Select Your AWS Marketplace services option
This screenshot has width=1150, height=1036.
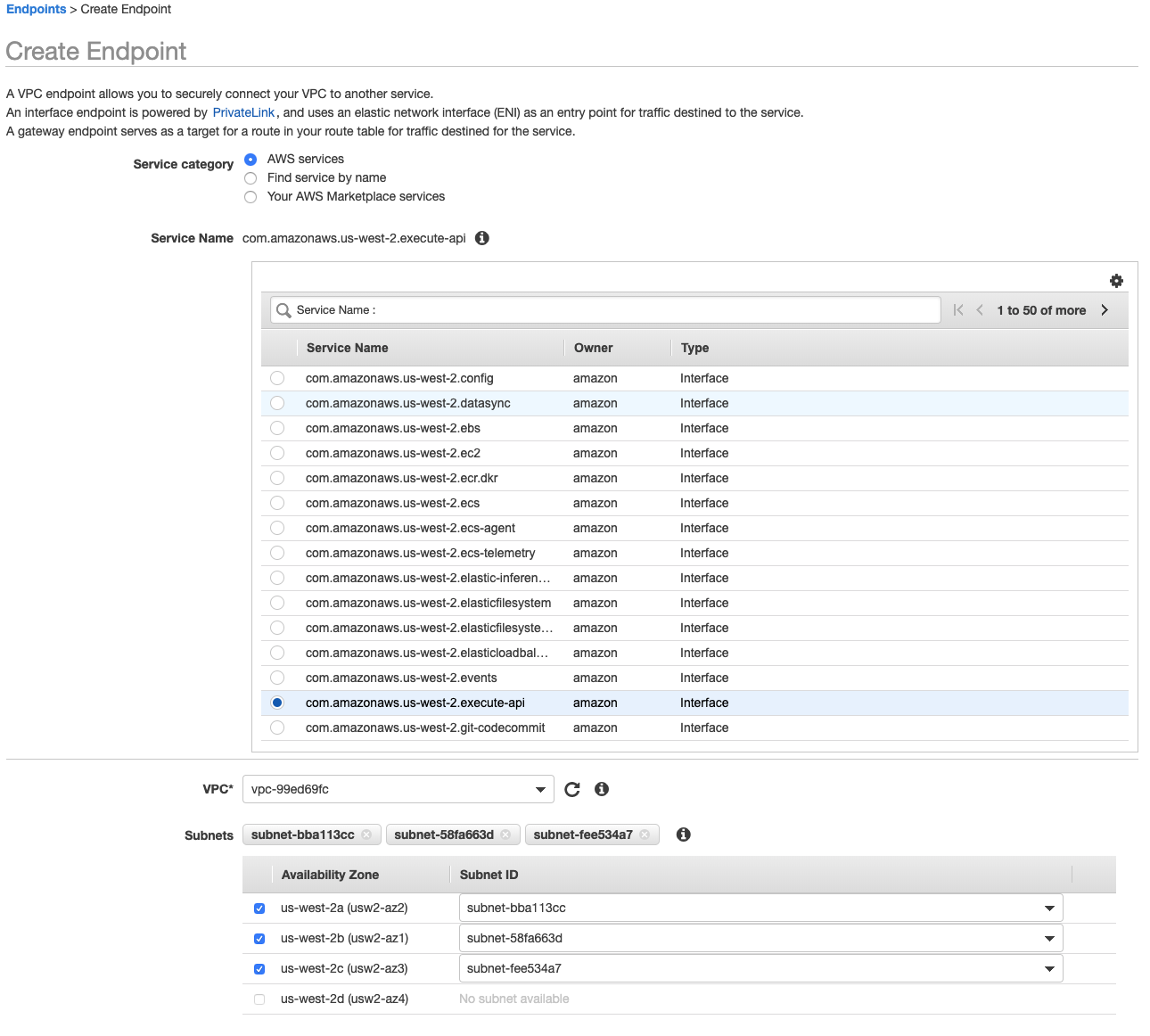click(x=251, y=197)
